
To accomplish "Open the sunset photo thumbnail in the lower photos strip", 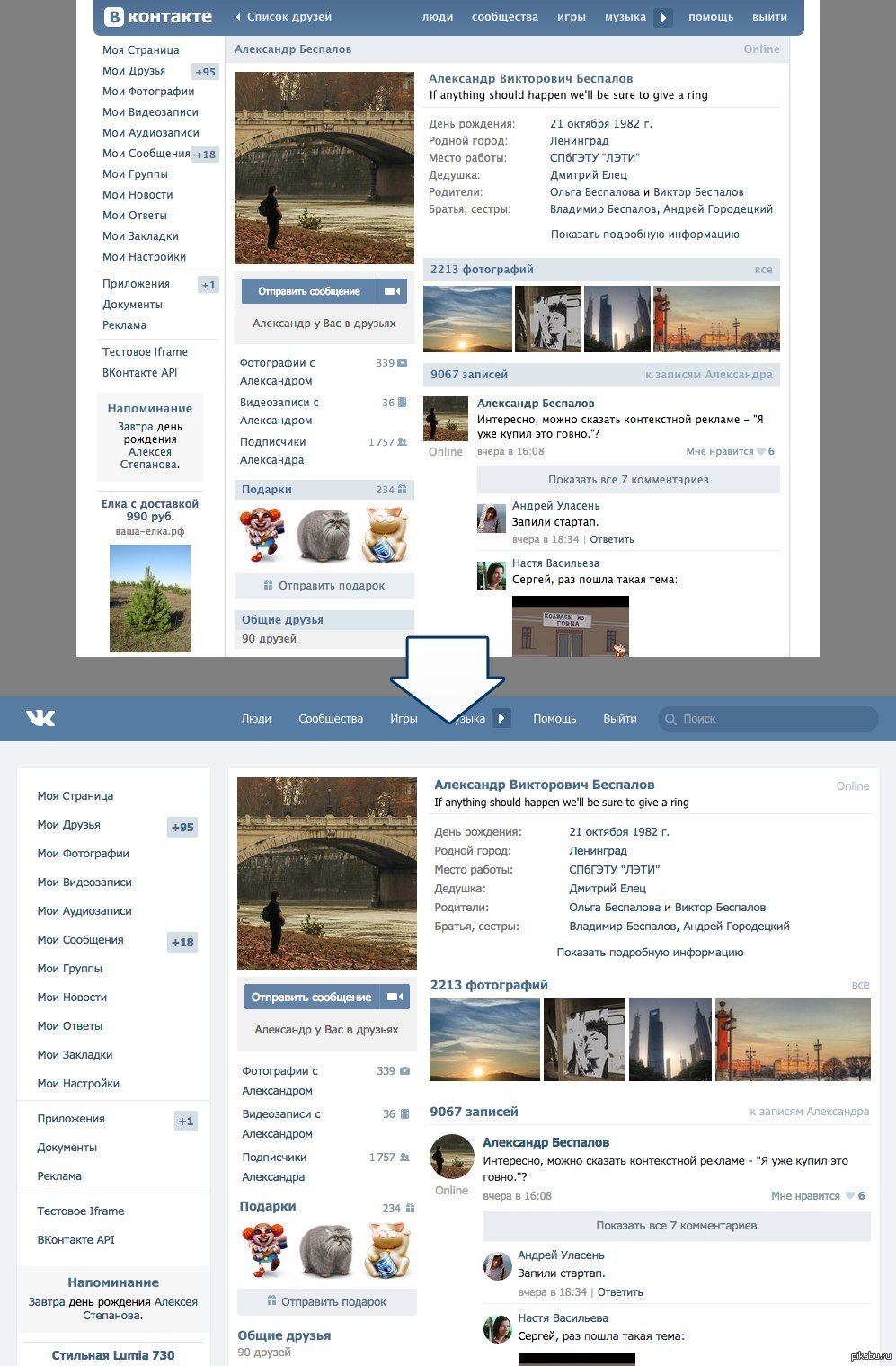I will tap(485, 1040).
